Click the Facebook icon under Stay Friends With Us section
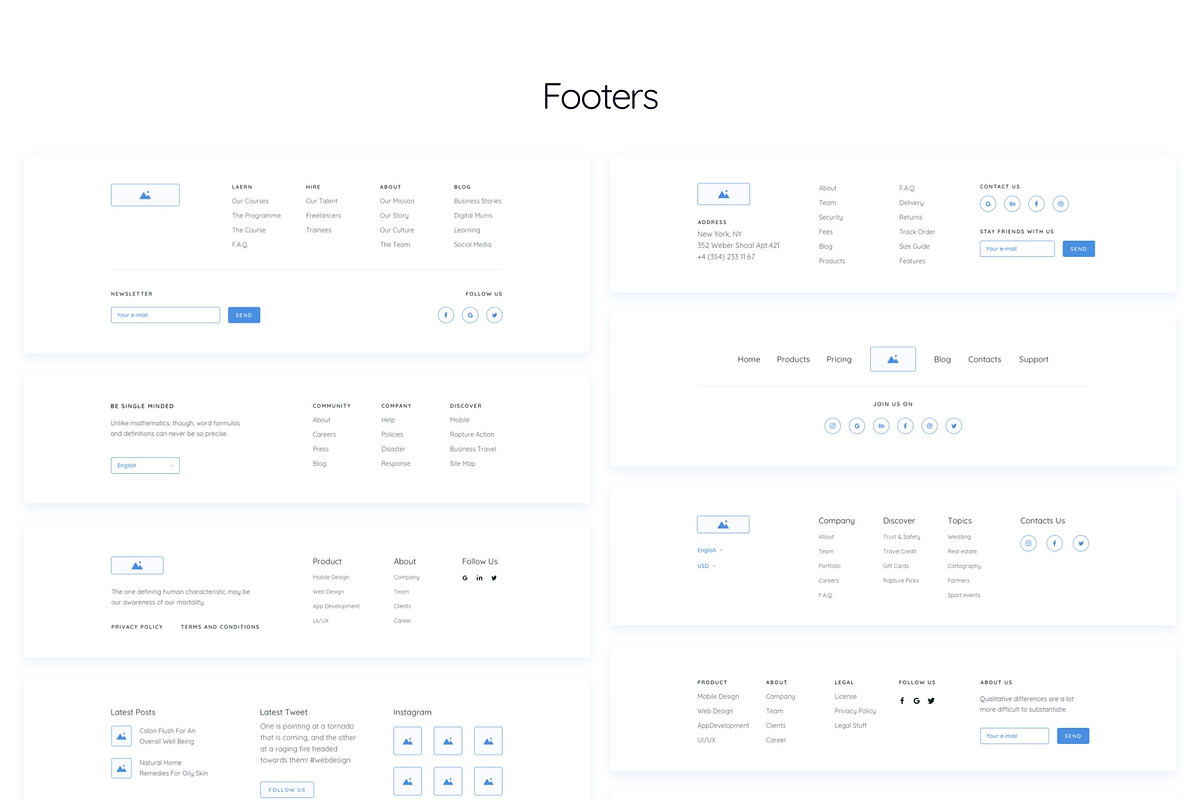The height and width of the screenshot is (800, 1200). point(1036,203)
